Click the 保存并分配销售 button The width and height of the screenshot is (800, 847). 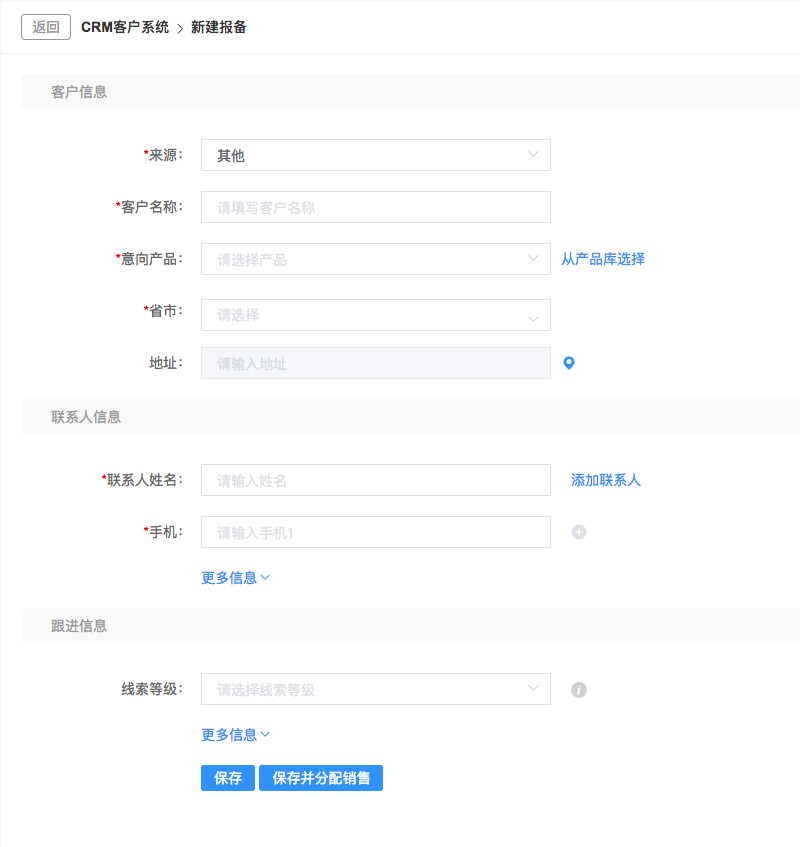321,778
